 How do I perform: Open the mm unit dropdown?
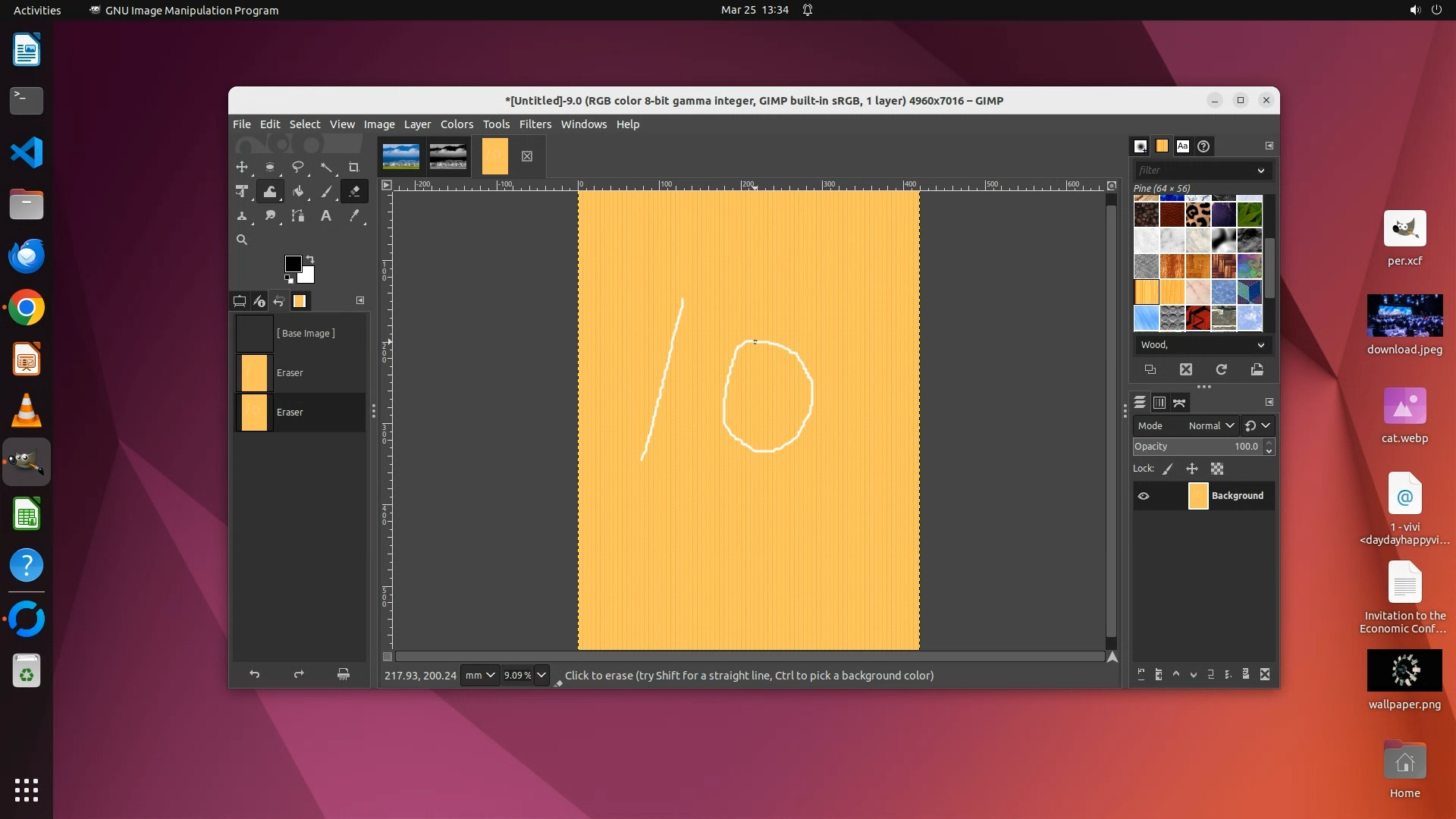tap(480, 675)
